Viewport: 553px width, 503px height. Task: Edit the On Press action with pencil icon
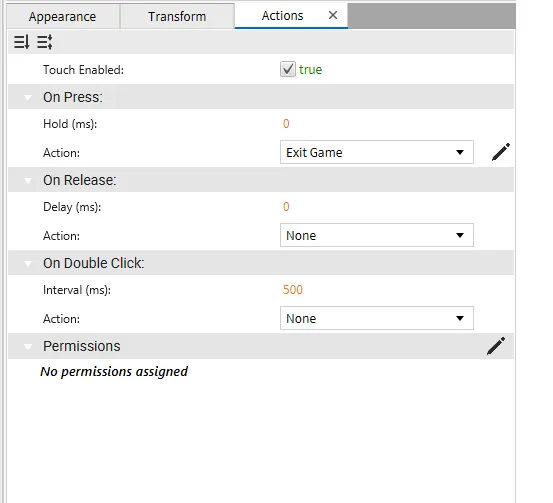click(501, 152)
